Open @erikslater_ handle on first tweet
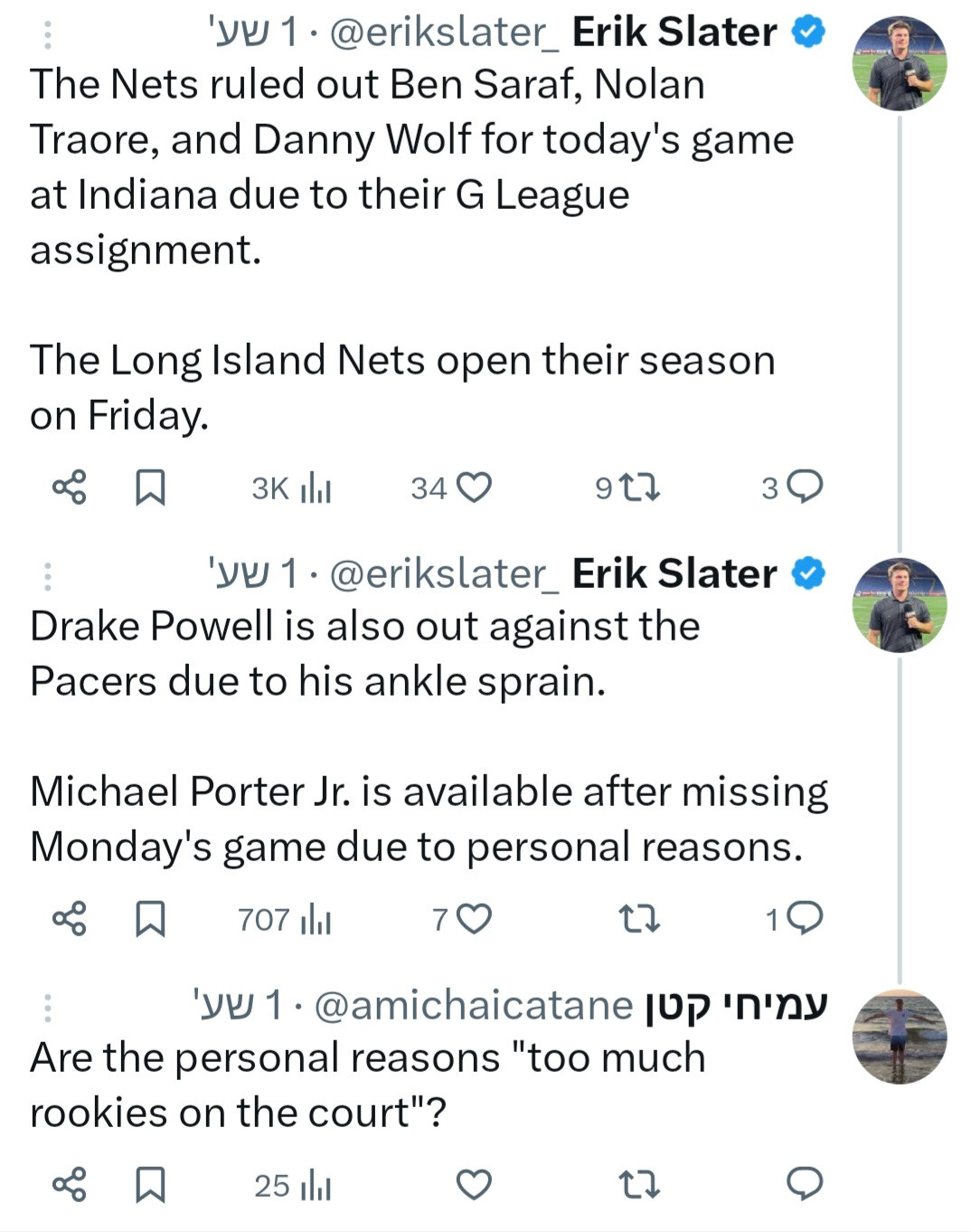 pyautogui.click(x=444, y=33)
